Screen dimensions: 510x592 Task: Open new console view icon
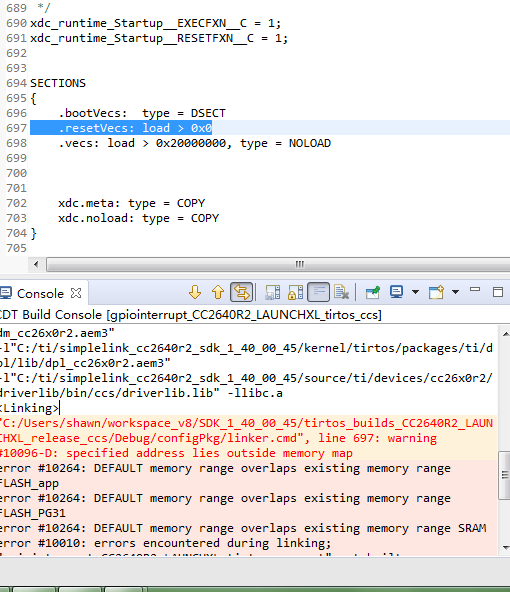click(436, 293)
